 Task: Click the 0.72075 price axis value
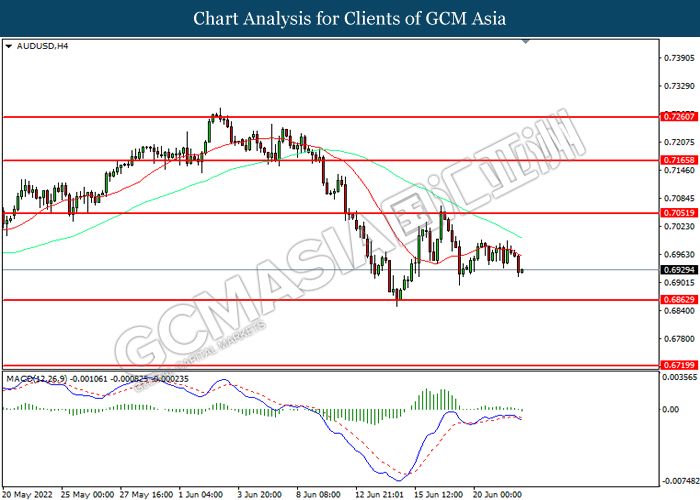pos(679,142)
